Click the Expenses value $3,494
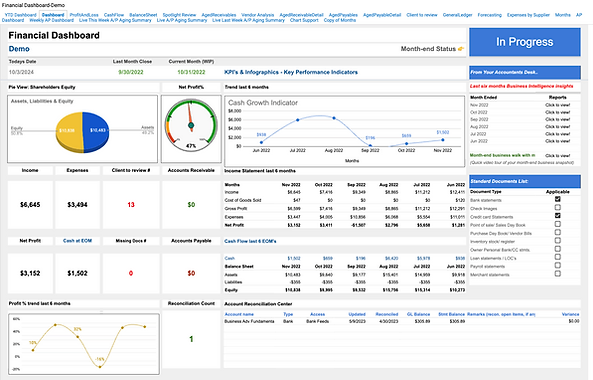 pyautogui.click(x=77, y=205)
